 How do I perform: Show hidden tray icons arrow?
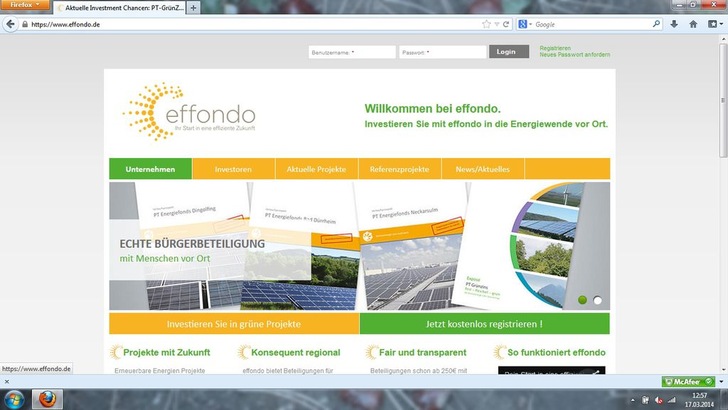[x=632, y=400]
